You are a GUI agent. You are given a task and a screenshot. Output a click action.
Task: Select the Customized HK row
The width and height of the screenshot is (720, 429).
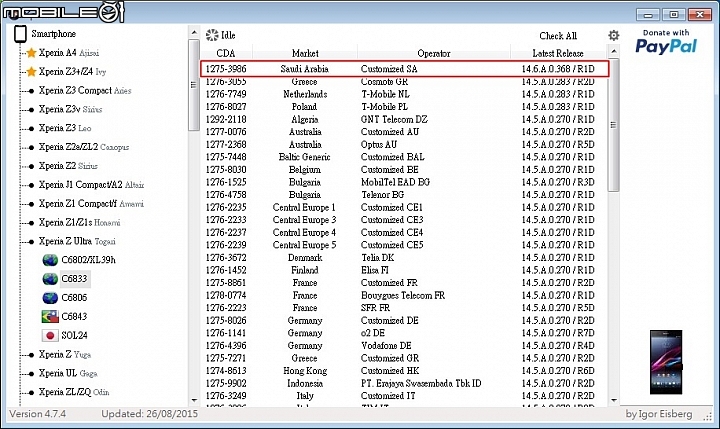(x=404, y=371)
